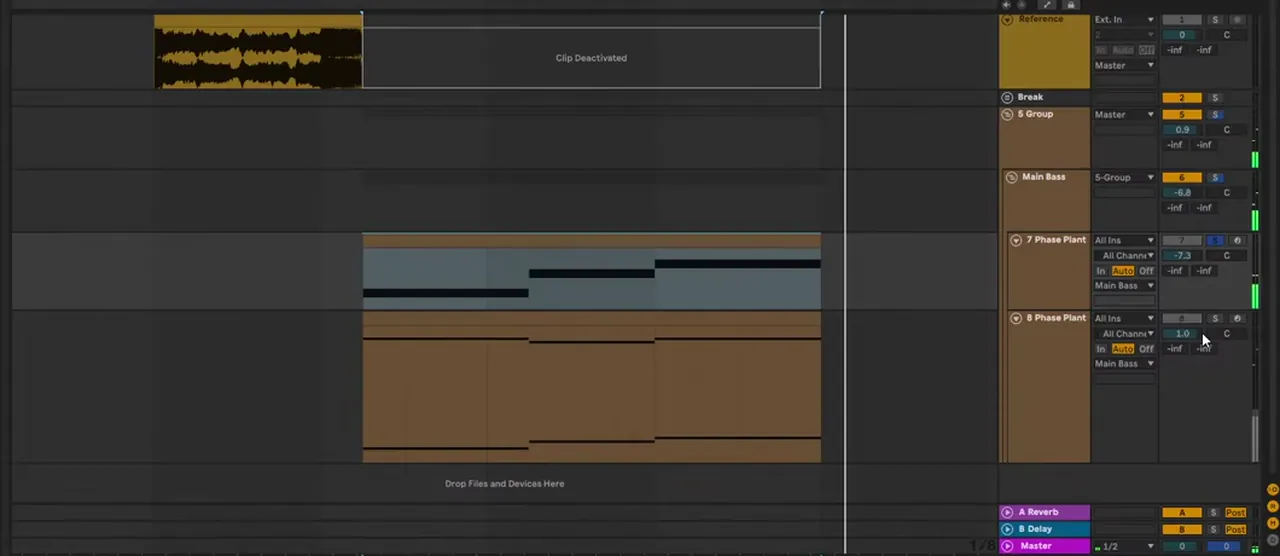Select the Break track name

[x=1030, y=97]
